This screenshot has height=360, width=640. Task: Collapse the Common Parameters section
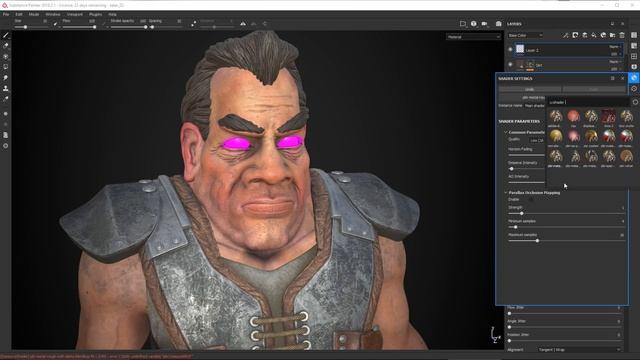click(x=506, y=132)
